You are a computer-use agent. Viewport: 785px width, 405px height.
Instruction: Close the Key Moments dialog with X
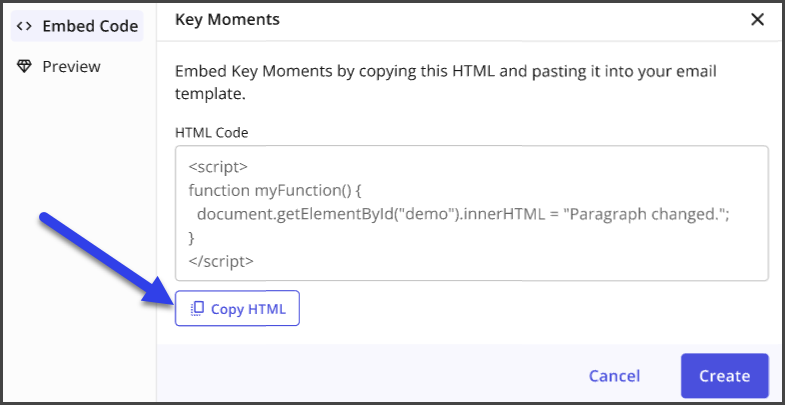(757, 20)
